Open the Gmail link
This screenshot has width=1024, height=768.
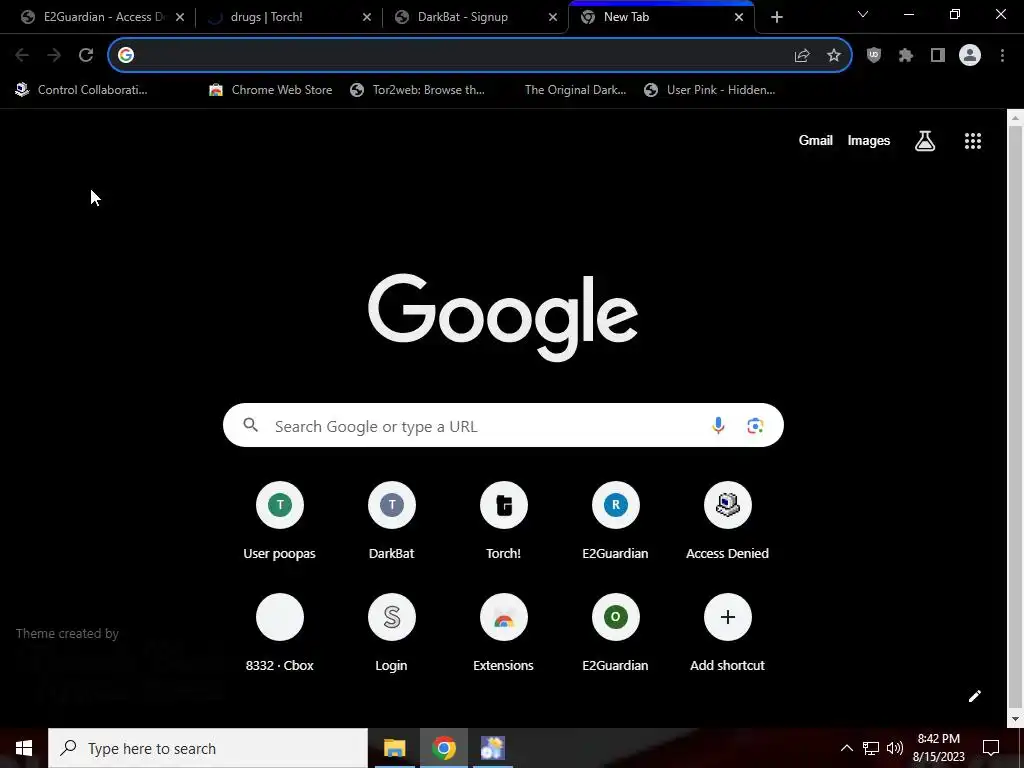click(x=816, y=140)
